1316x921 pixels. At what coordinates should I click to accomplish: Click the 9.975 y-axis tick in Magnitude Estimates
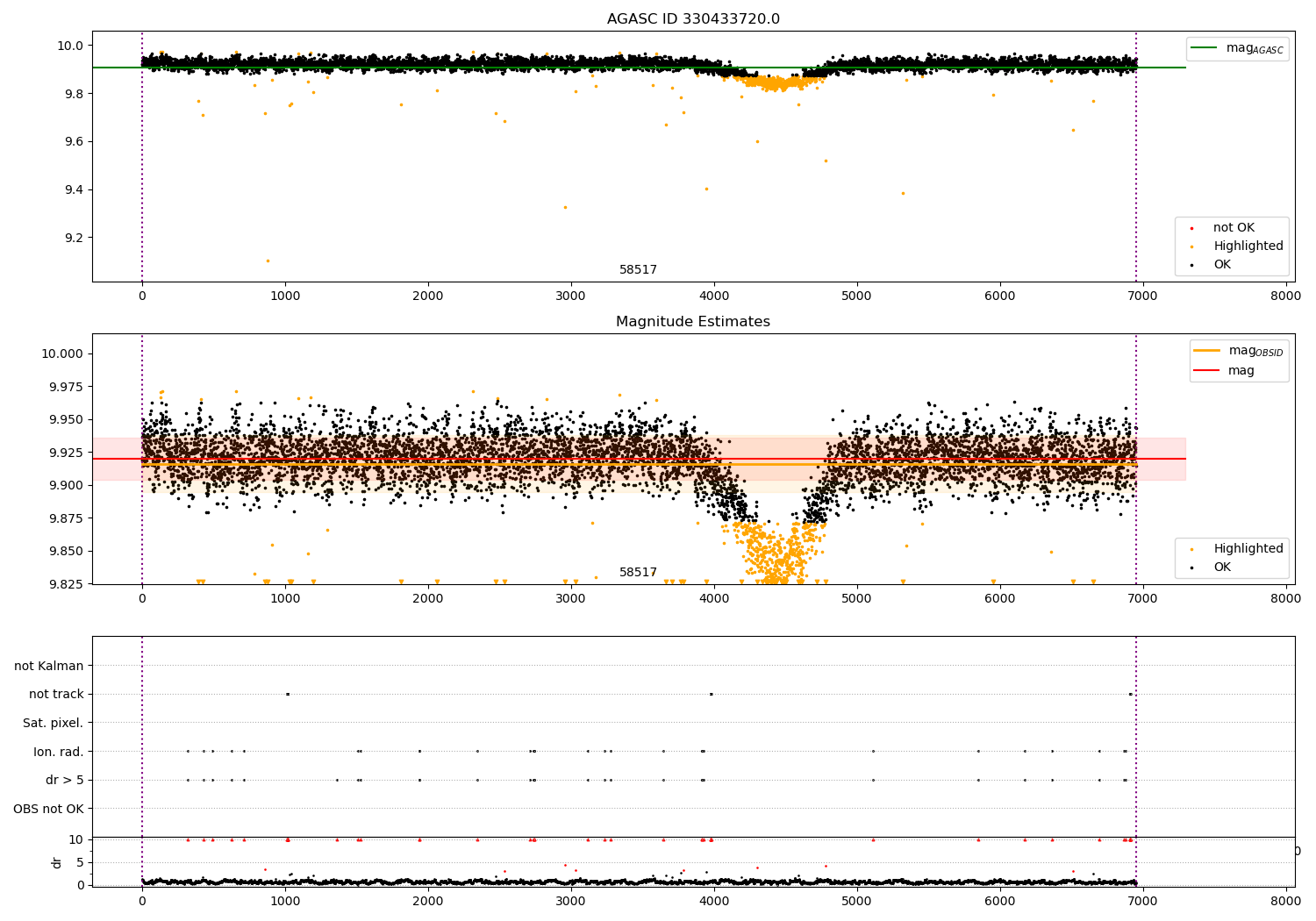tap(66, 387)
